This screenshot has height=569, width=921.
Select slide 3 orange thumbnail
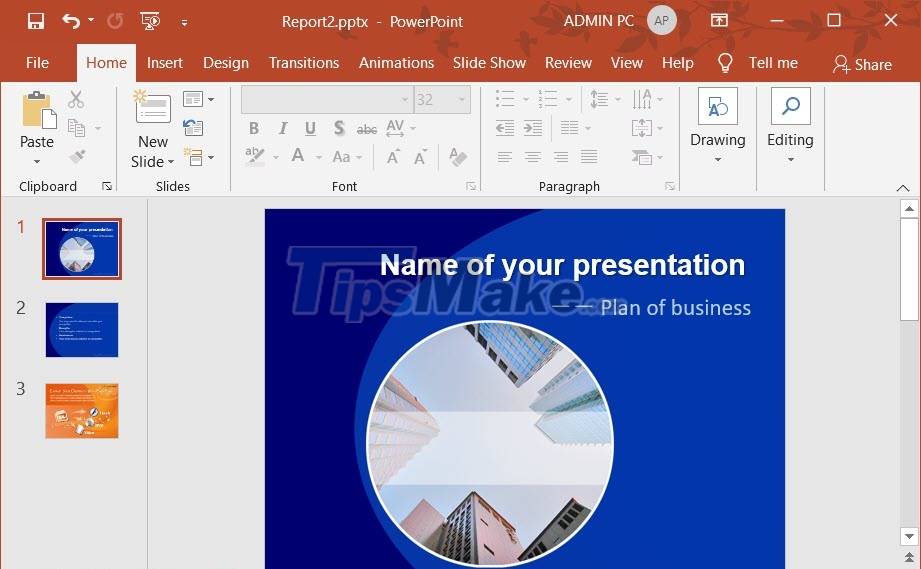point(82,410)
